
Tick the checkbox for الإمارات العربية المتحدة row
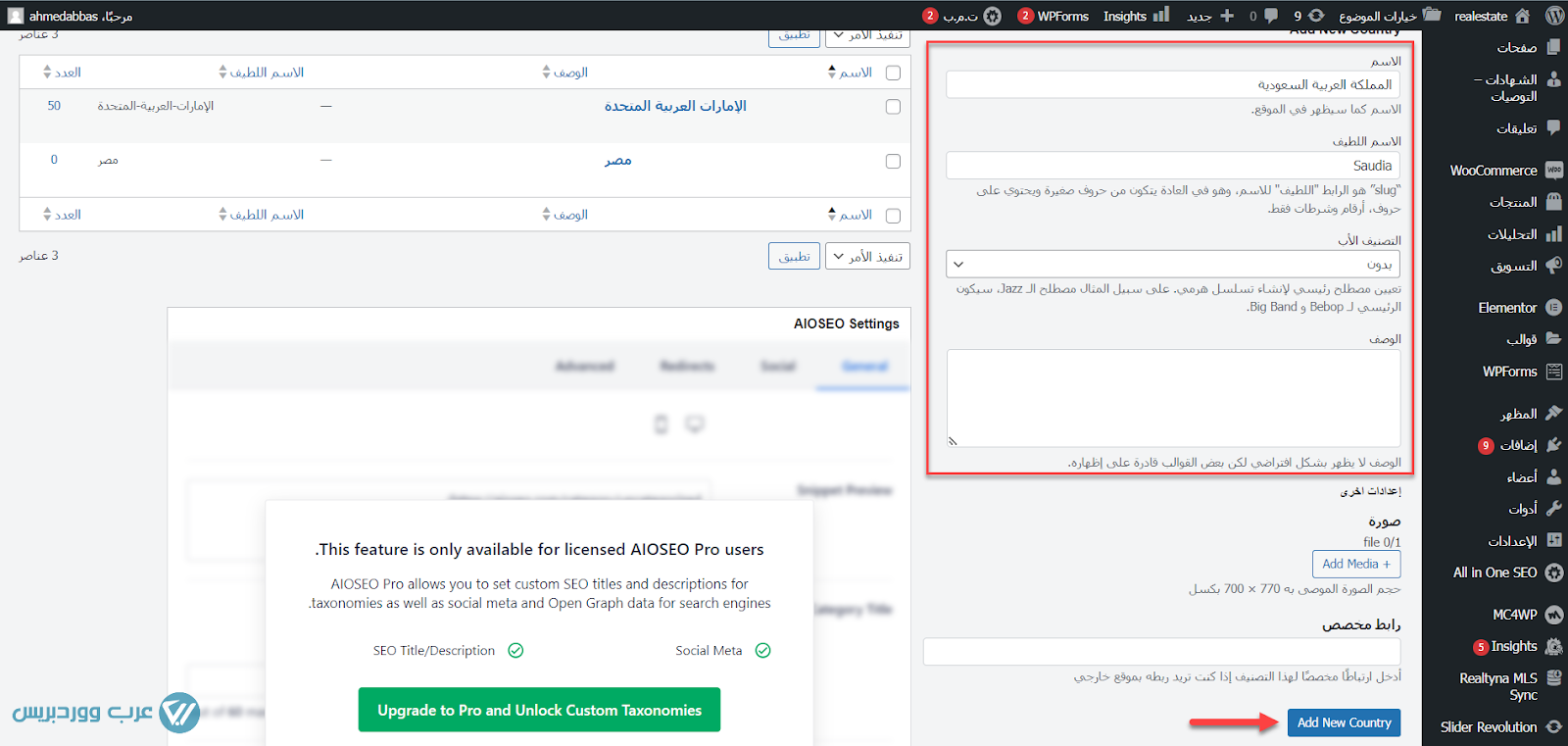pos(893,107)
